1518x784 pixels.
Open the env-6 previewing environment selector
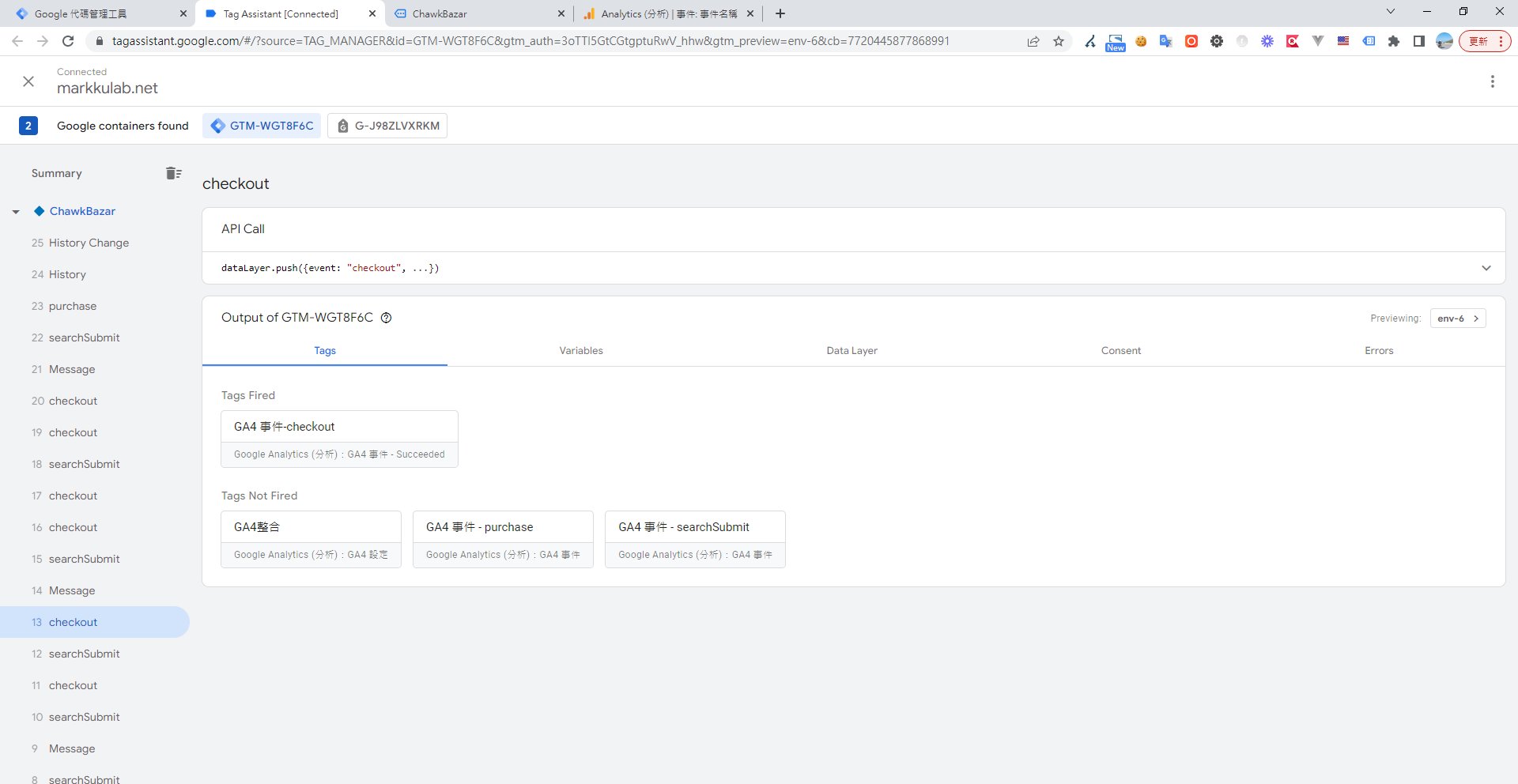pos(1458,318)
